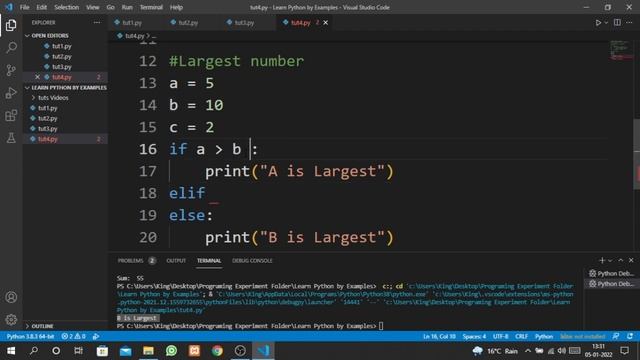Switch to the tut1.py editor tab
The image size is (640, 360).
pos(132,23)
